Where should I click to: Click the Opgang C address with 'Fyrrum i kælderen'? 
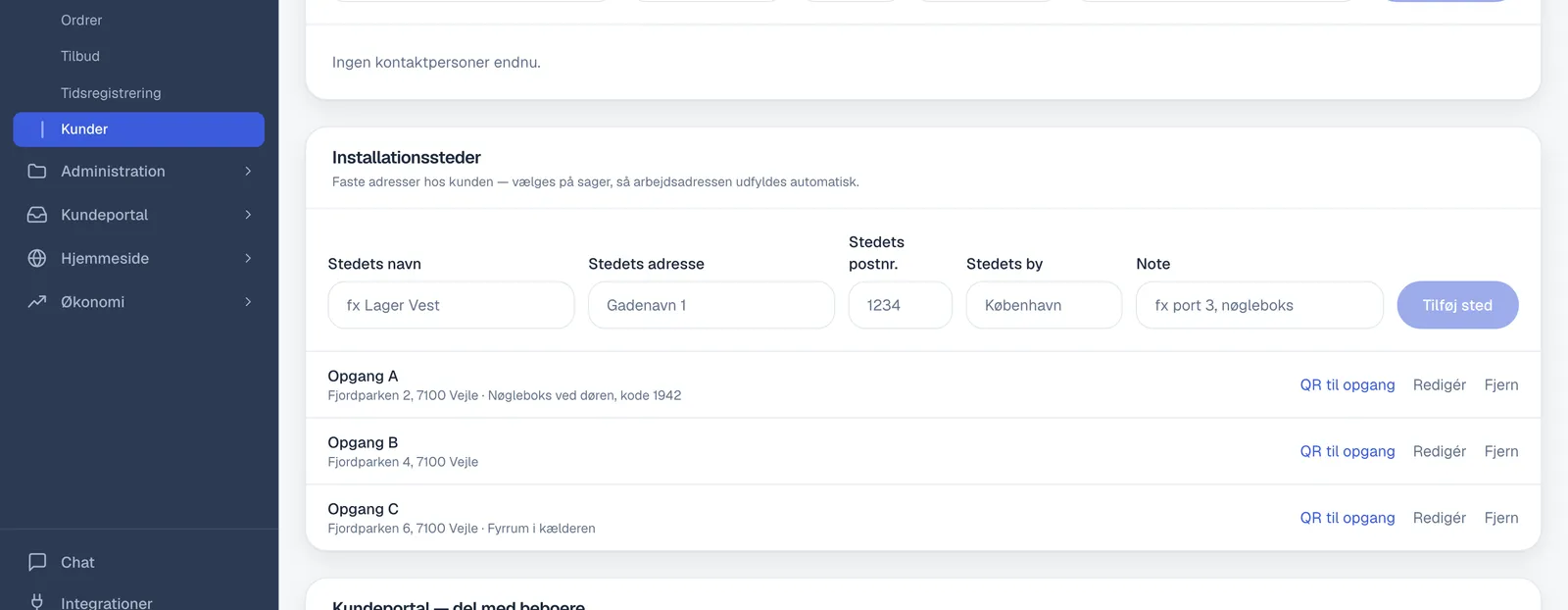pos(462,529)
